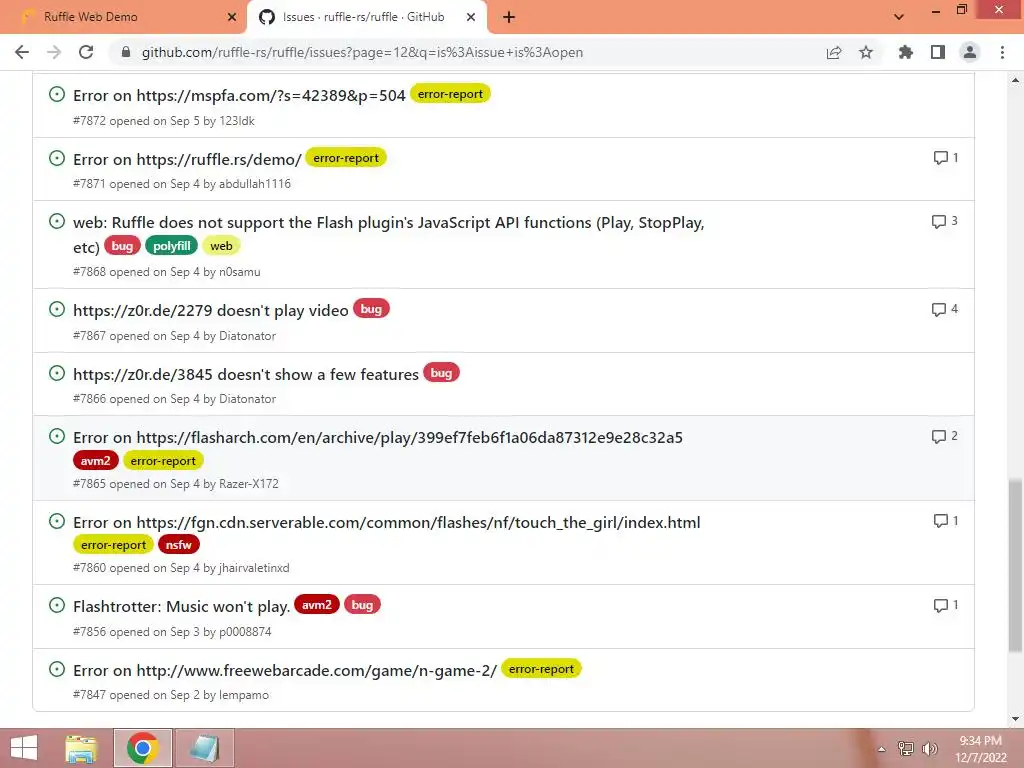Toggle the browser side panel
The width and height of the screenshot is (1024, 768).
coord(938,52)
